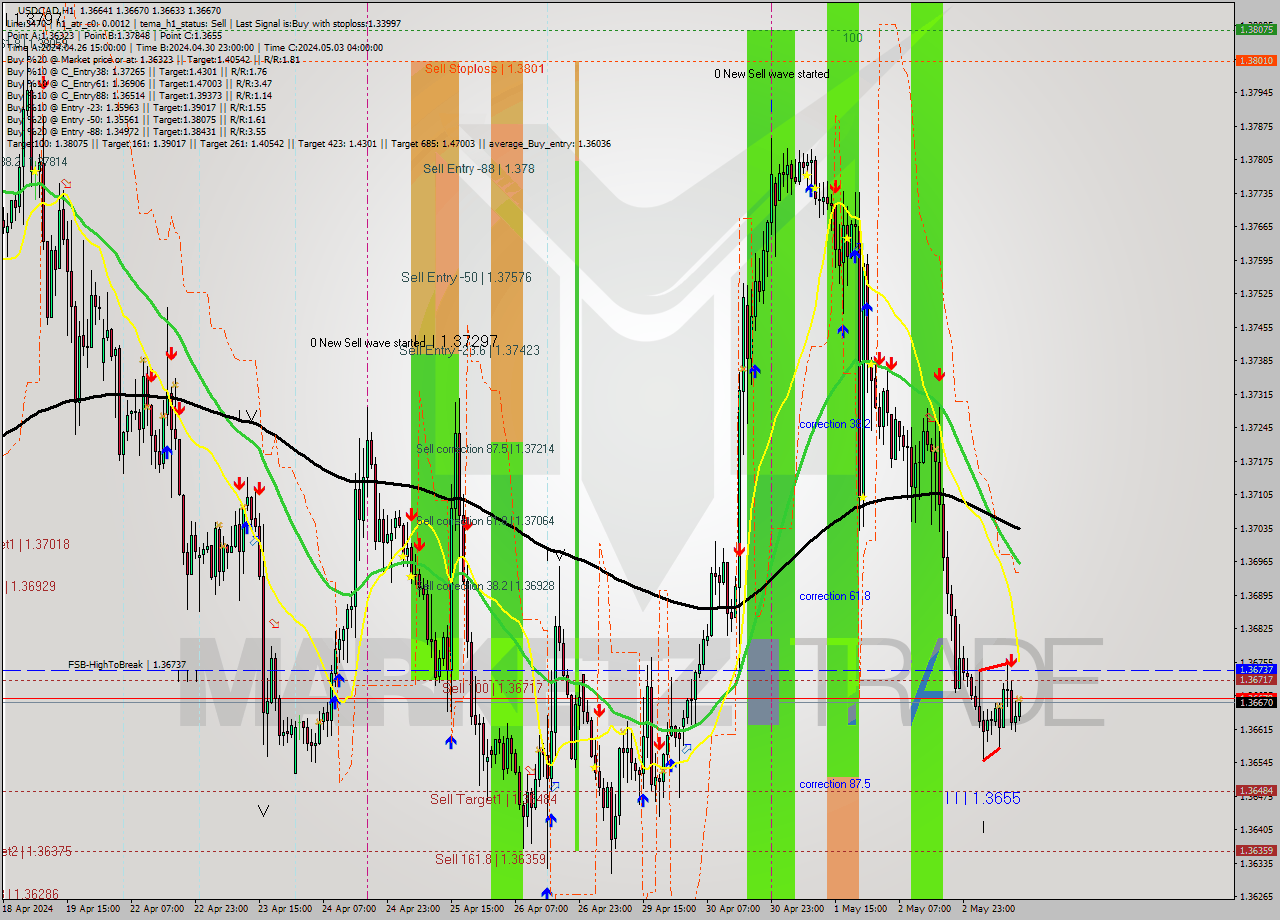The height and width of the screenshot is (920, 1280).
Task: Select the red 1.36359 price marker
Action: [1258, 849]
